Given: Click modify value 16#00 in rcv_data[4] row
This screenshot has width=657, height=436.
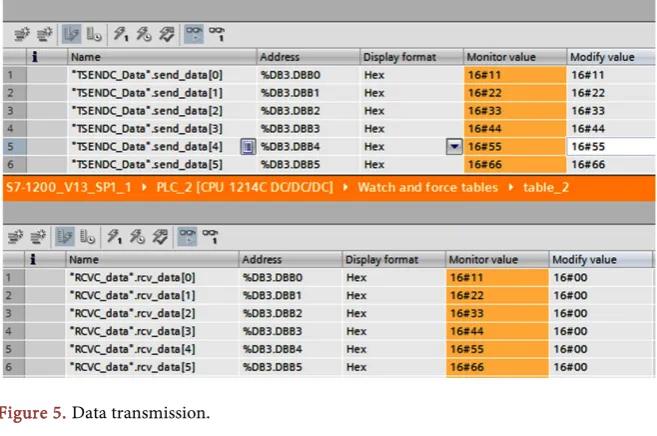Looking at the screenshot, I should click(x=600, y=349).
